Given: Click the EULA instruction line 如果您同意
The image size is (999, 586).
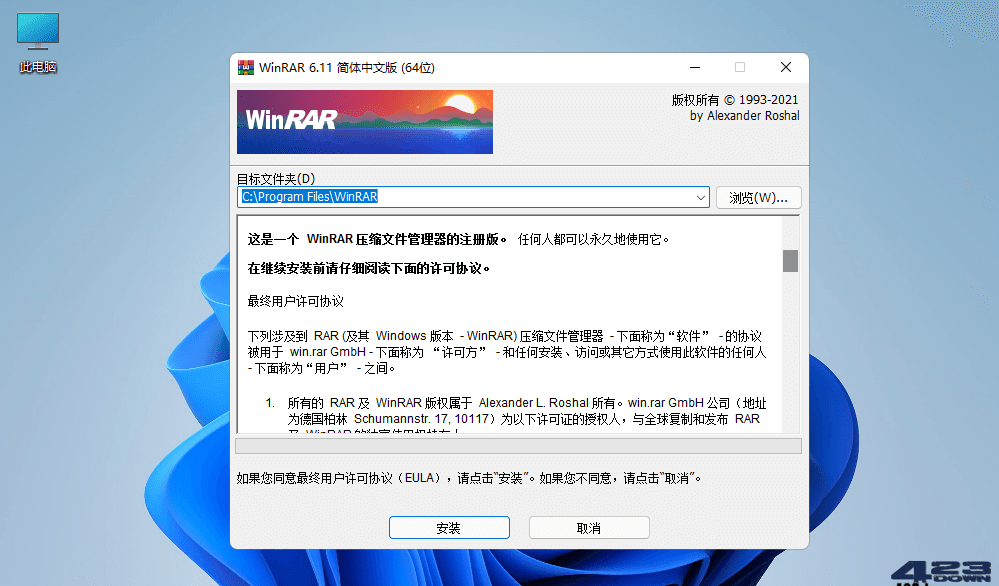Looking at the screenshot, I should [x=468, y=478].
